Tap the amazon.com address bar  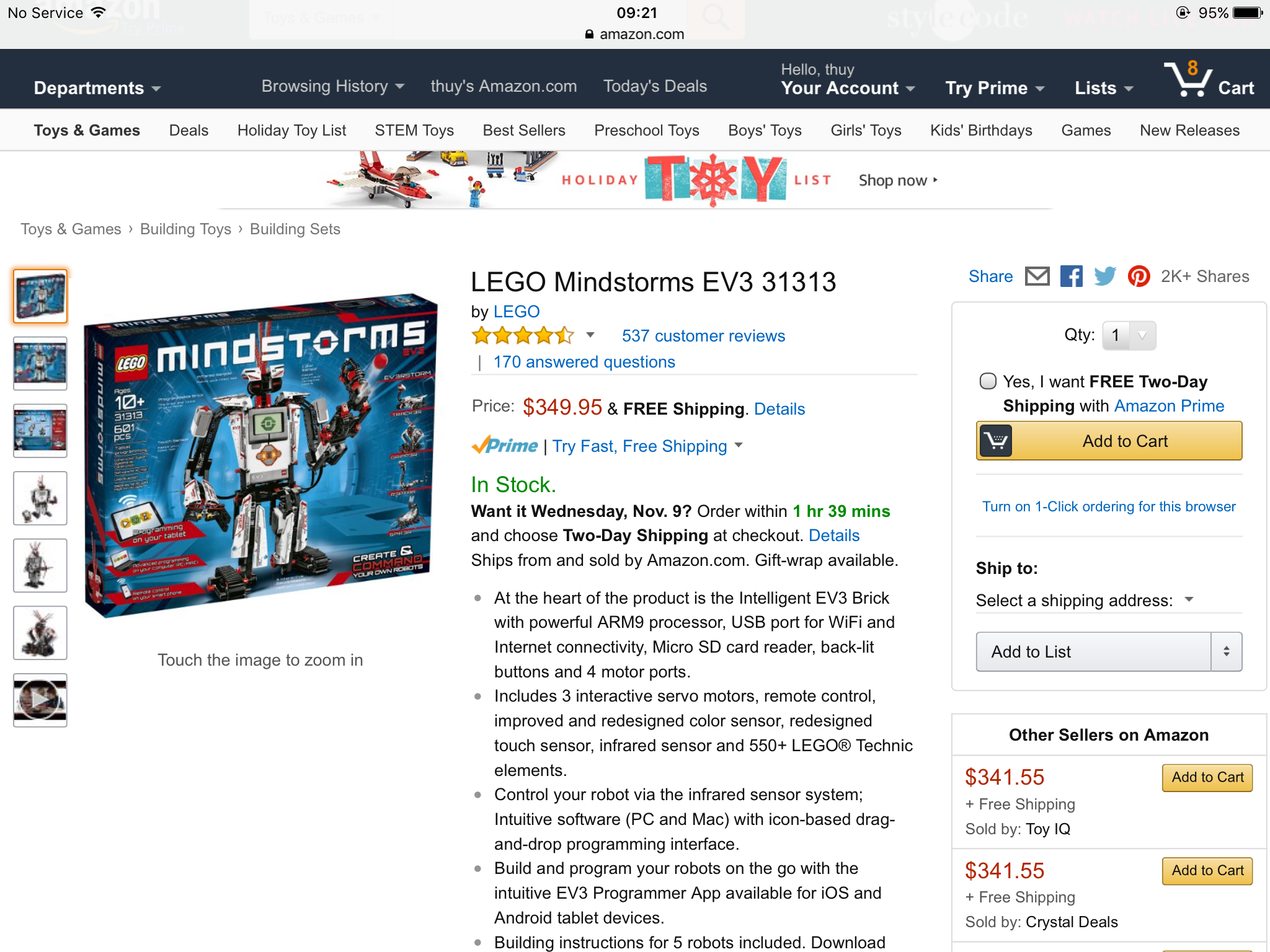click(x=635, y=34)
